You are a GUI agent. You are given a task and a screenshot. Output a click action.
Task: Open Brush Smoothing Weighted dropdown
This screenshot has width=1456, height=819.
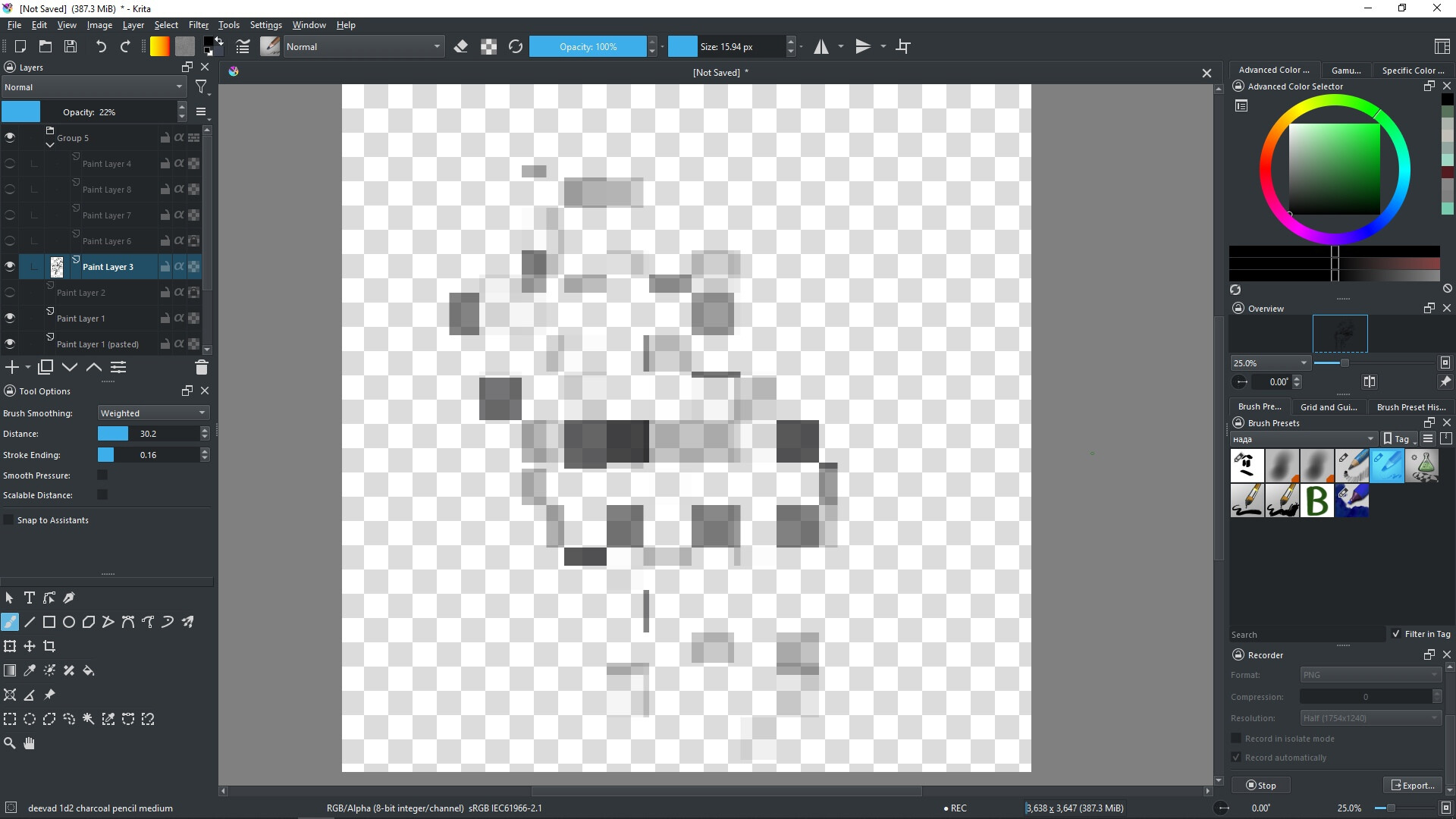point(153,413)
